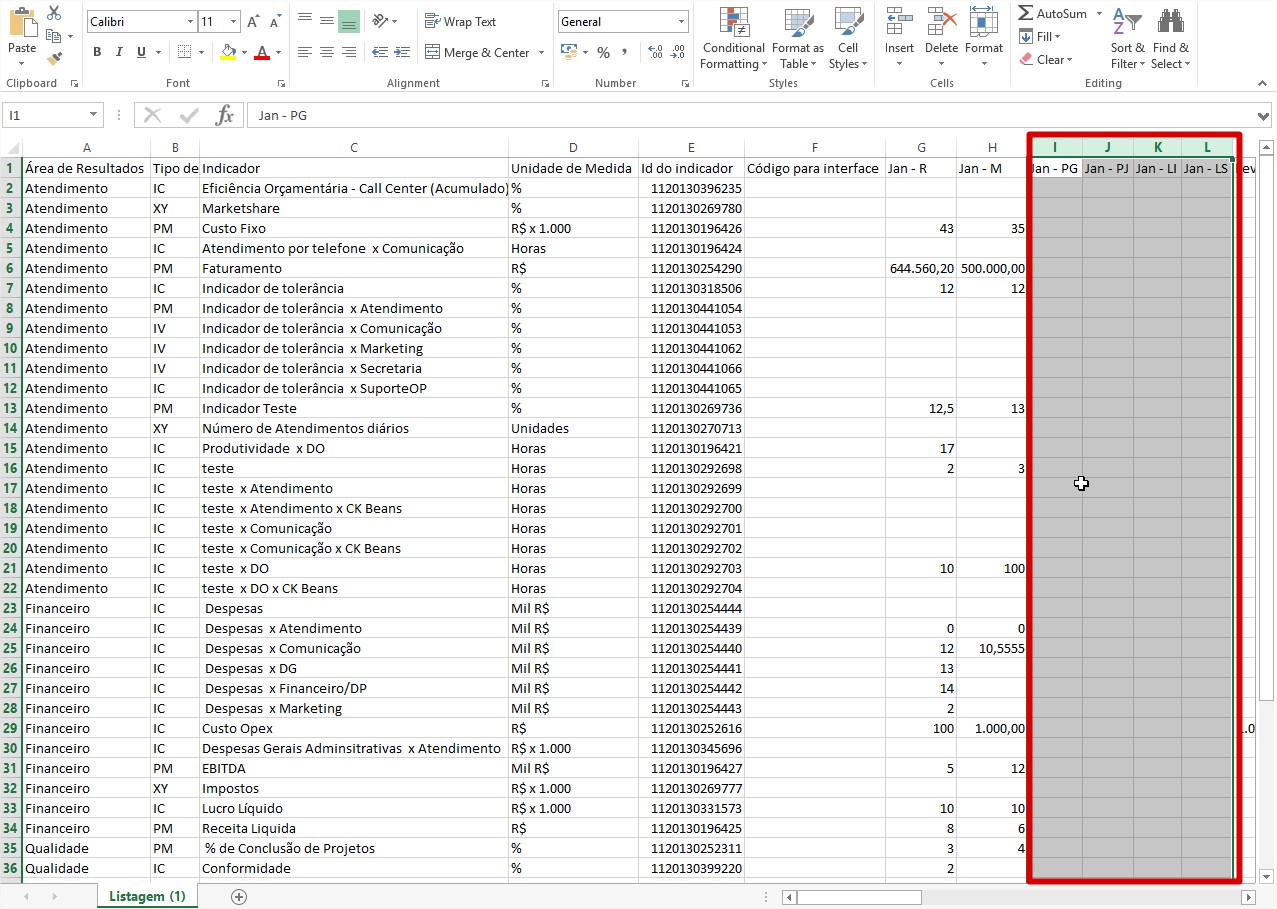Add a new sheet with the plus button

[x=238, y=896]
